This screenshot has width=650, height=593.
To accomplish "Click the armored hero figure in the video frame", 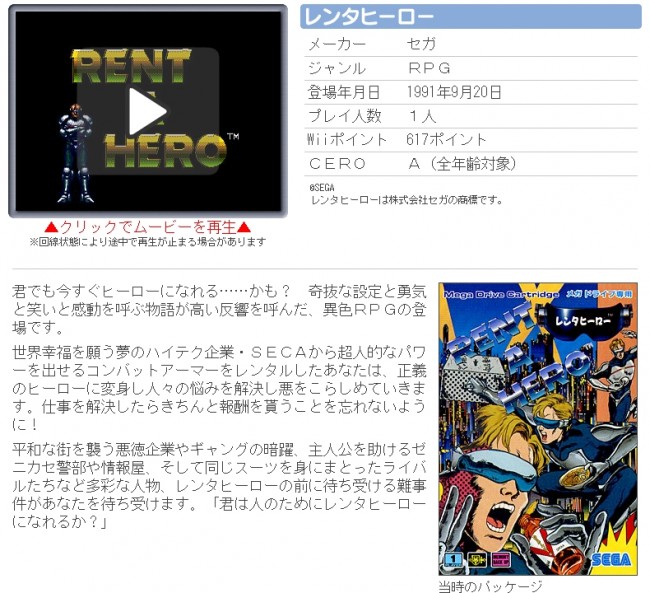I will pyautogui.click(x=76, y=153).
